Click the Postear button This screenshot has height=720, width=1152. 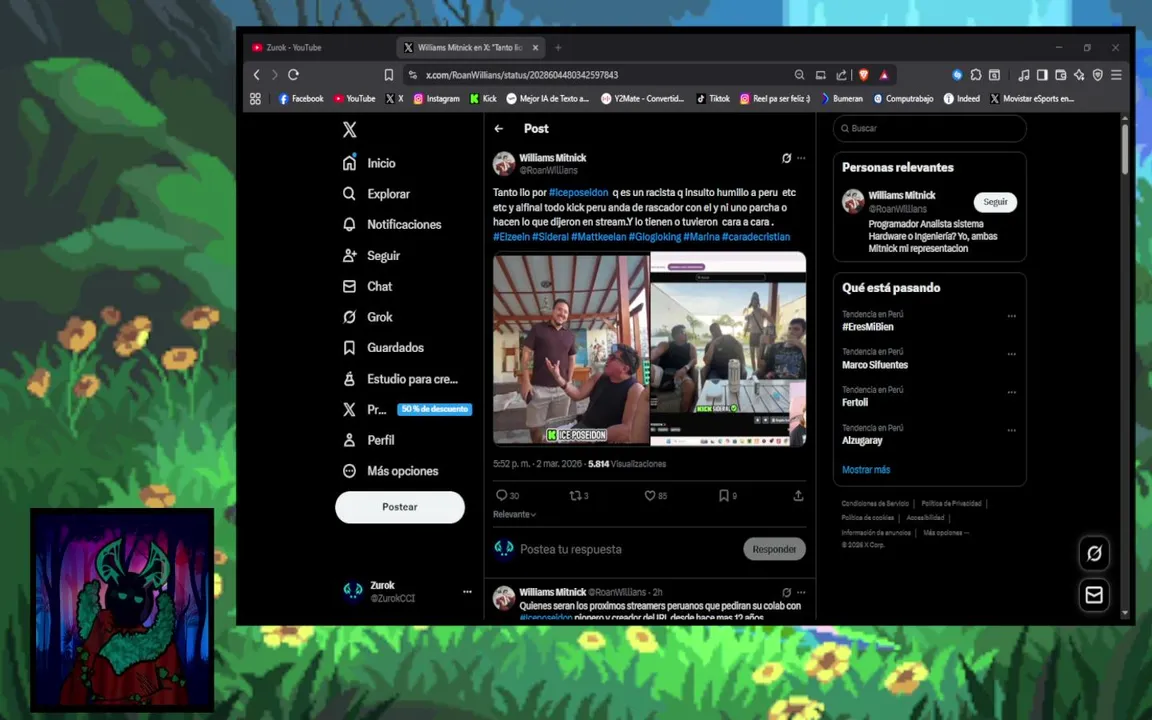click(400, 507)
